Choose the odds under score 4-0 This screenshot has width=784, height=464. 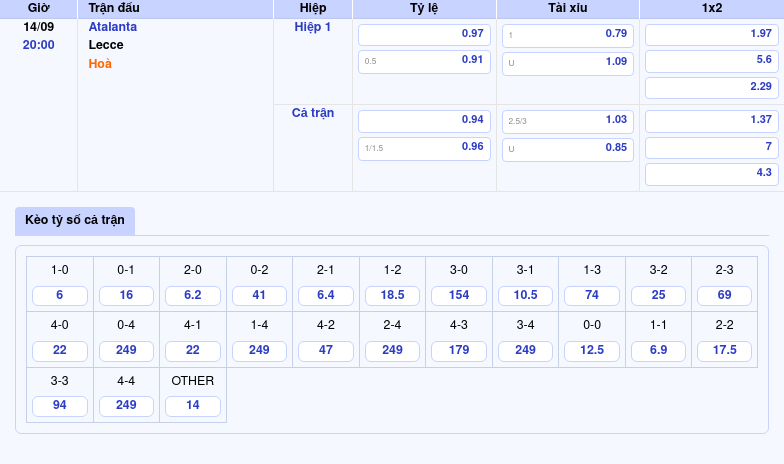point(60,350)
